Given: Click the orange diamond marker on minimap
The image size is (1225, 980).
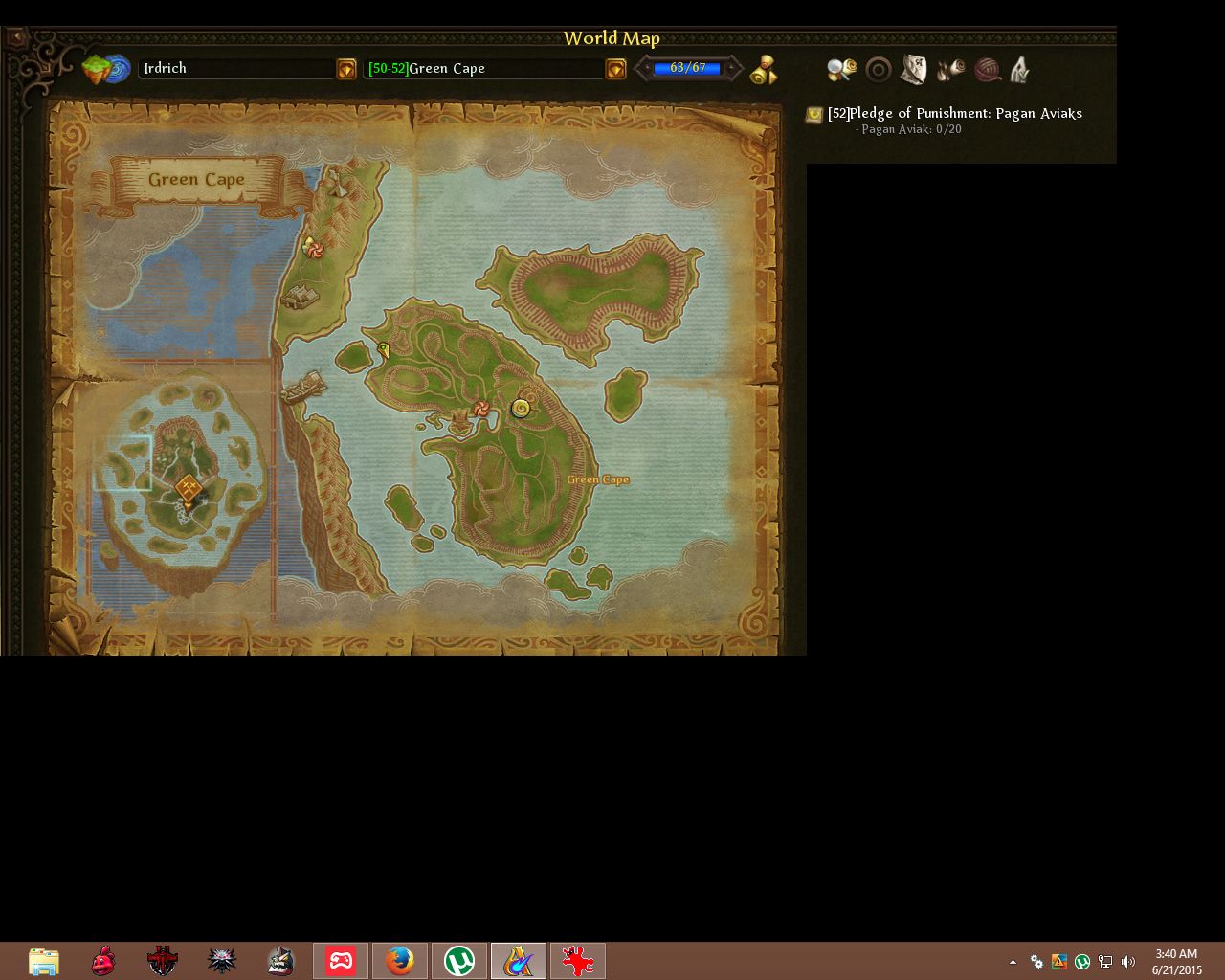Looking at the screenshot, I should (x=189, y=489).
